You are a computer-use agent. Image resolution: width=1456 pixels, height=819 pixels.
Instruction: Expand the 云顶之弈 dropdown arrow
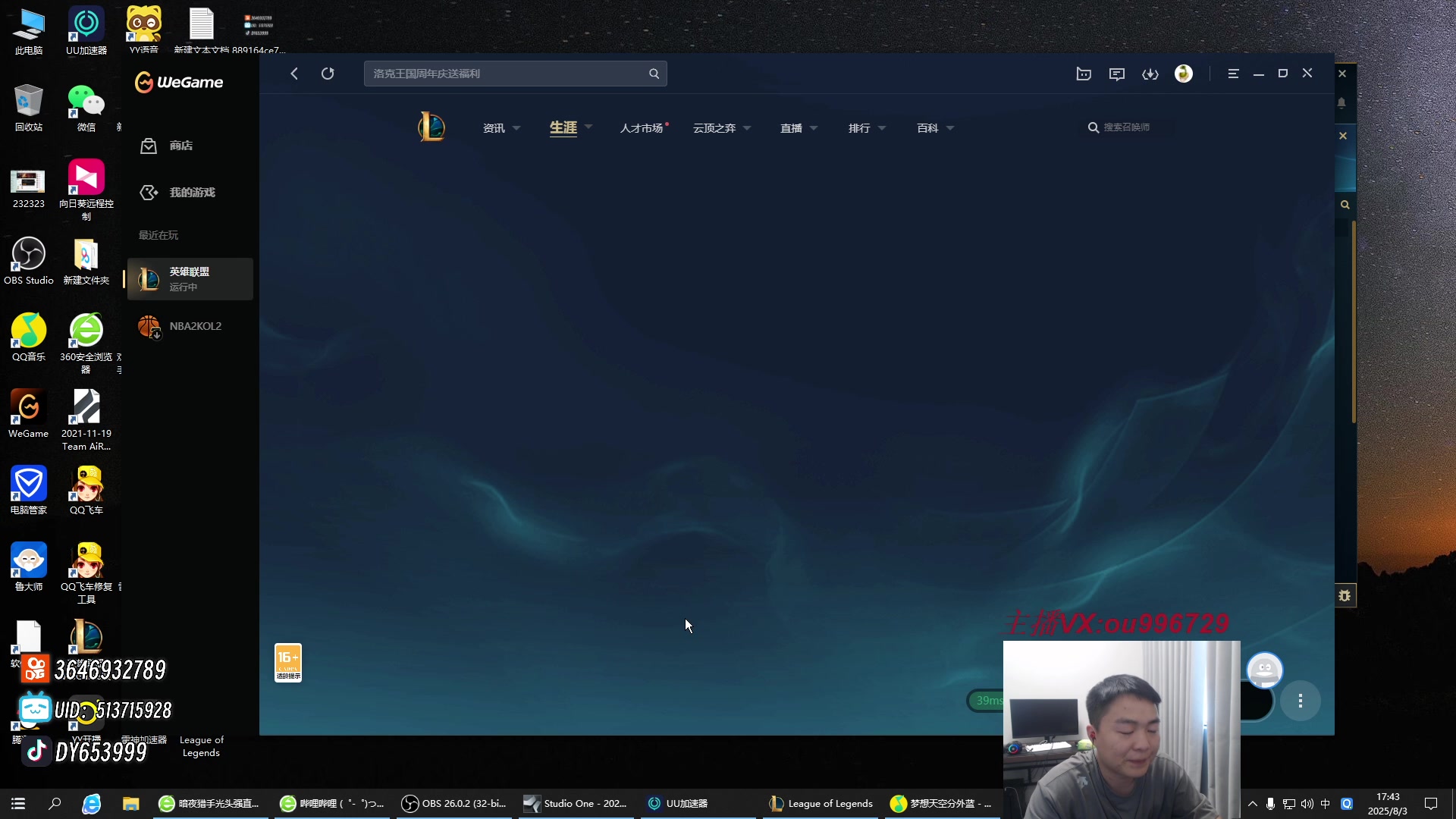click(x=747, y=128)
